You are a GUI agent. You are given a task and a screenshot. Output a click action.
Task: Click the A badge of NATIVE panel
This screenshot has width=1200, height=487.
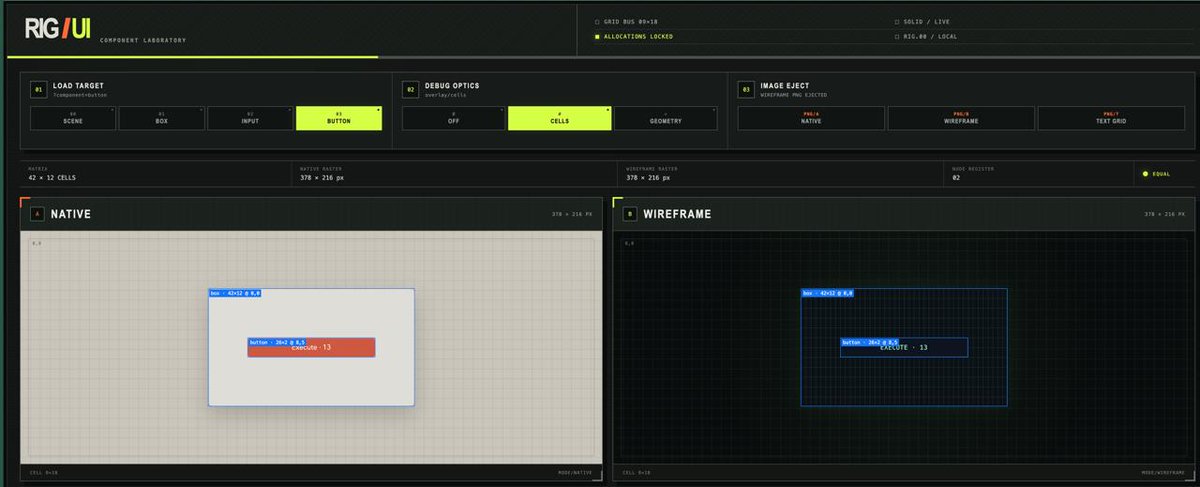pyautogui.click(x=37, y=214)
